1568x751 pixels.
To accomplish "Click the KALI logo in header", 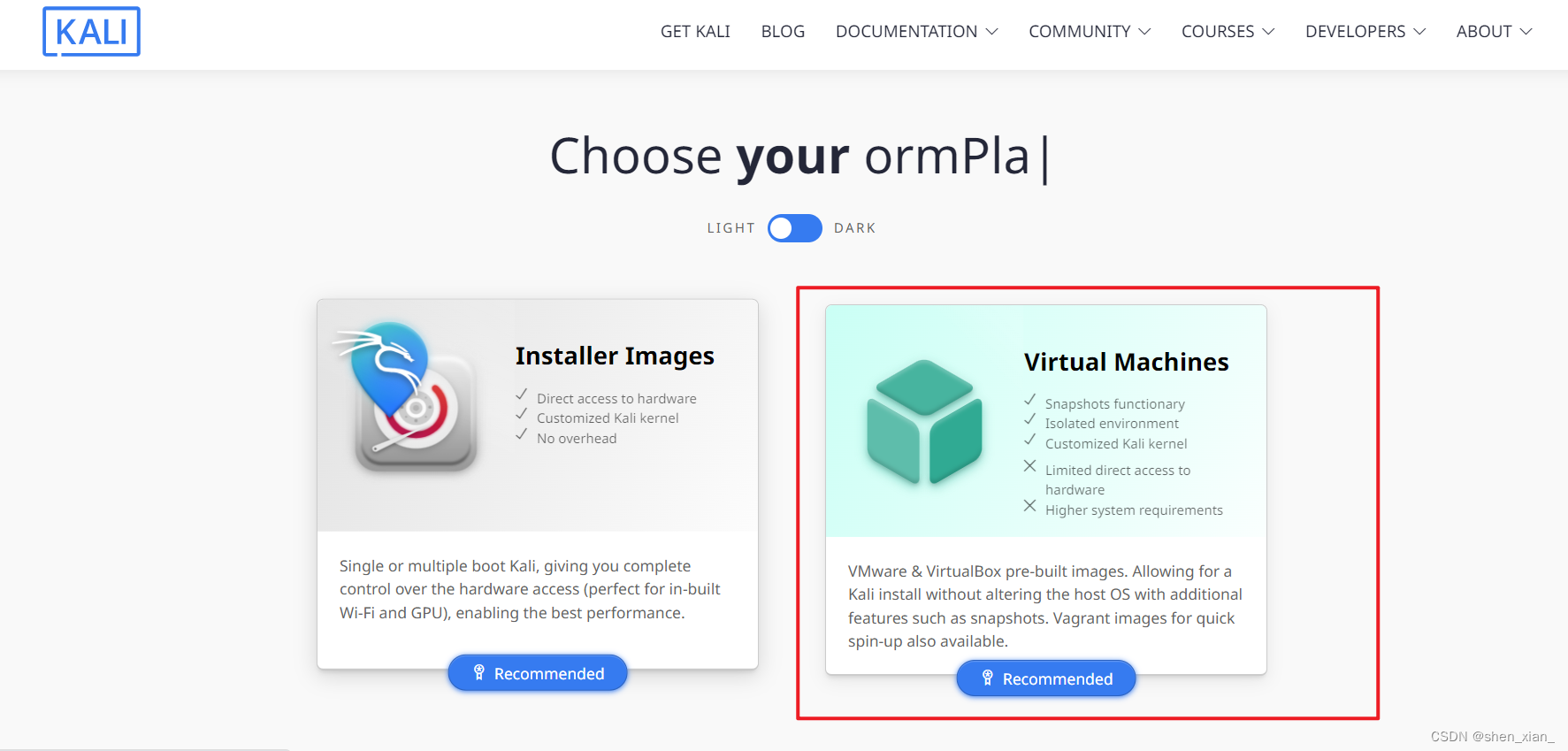I will [x=91, y=32].
